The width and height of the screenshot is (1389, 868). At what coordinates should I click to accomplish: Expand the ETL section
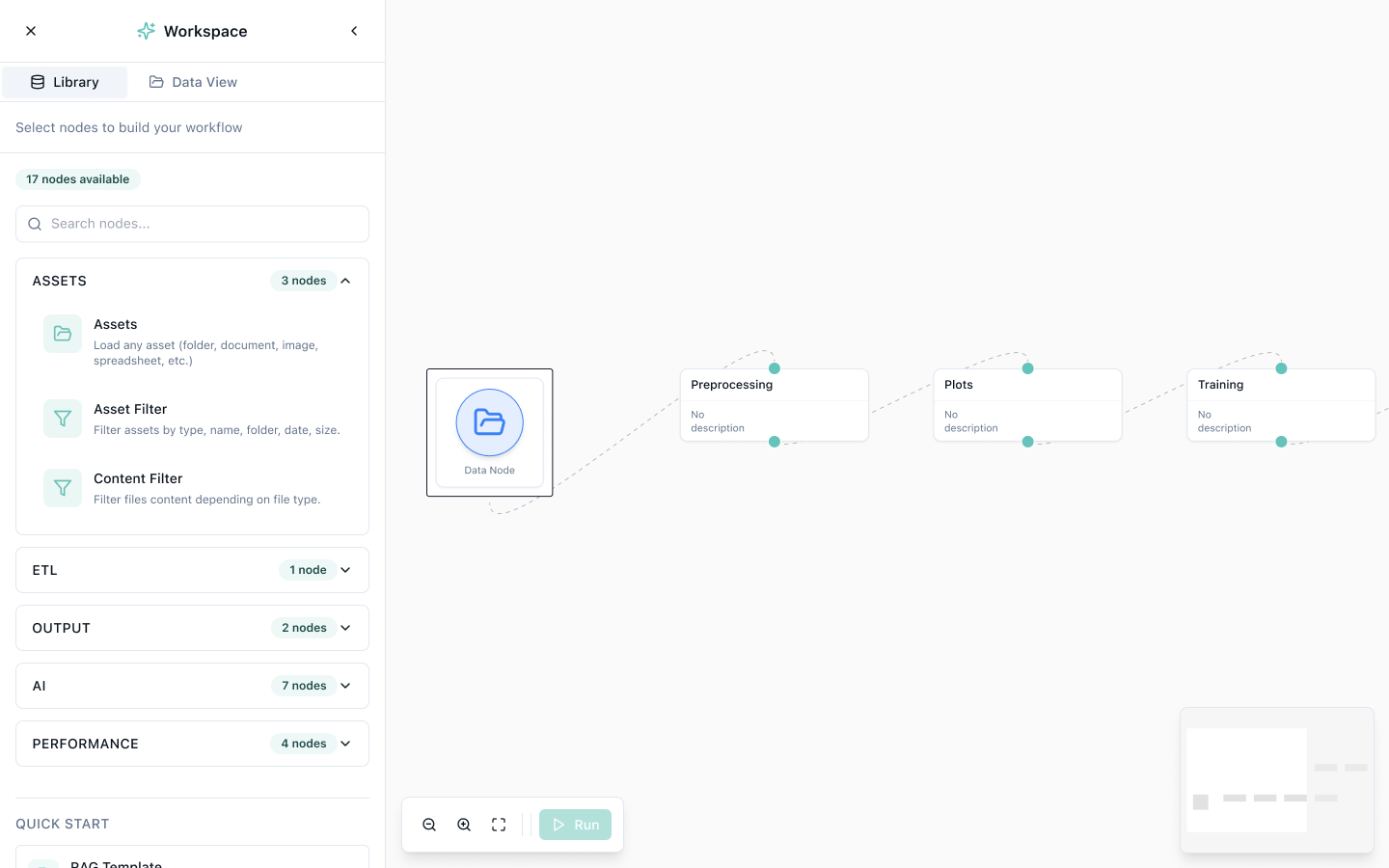pyautogui.click(x=192, y=570)
